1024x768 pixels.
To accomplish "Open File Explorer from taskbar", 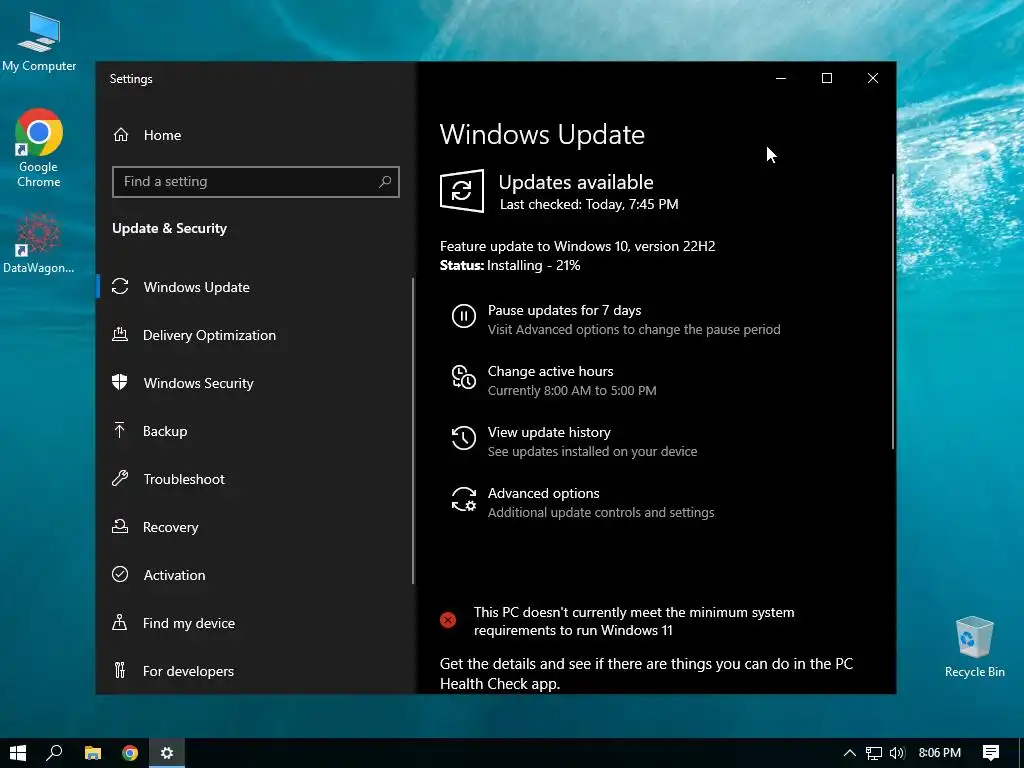I will (93, 753).
